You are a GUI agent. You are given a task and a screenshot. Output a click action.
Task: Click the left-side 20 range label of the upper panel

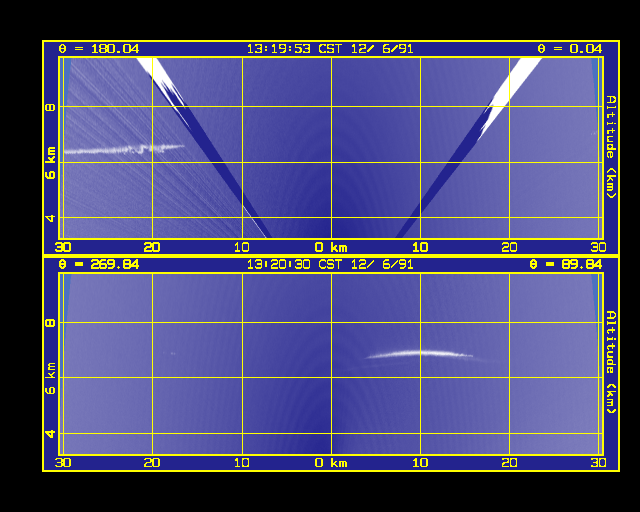(152, 247)
